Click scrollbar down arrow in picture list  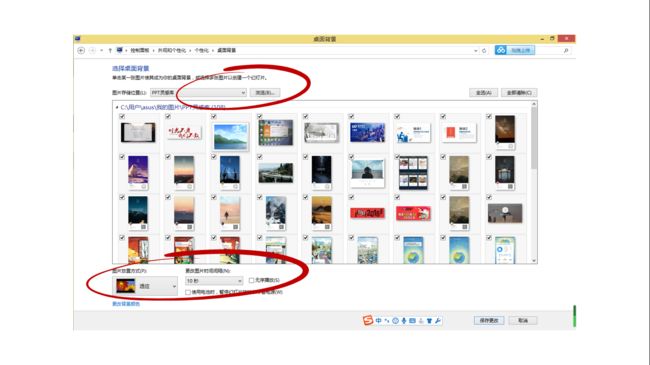[534, 260]
